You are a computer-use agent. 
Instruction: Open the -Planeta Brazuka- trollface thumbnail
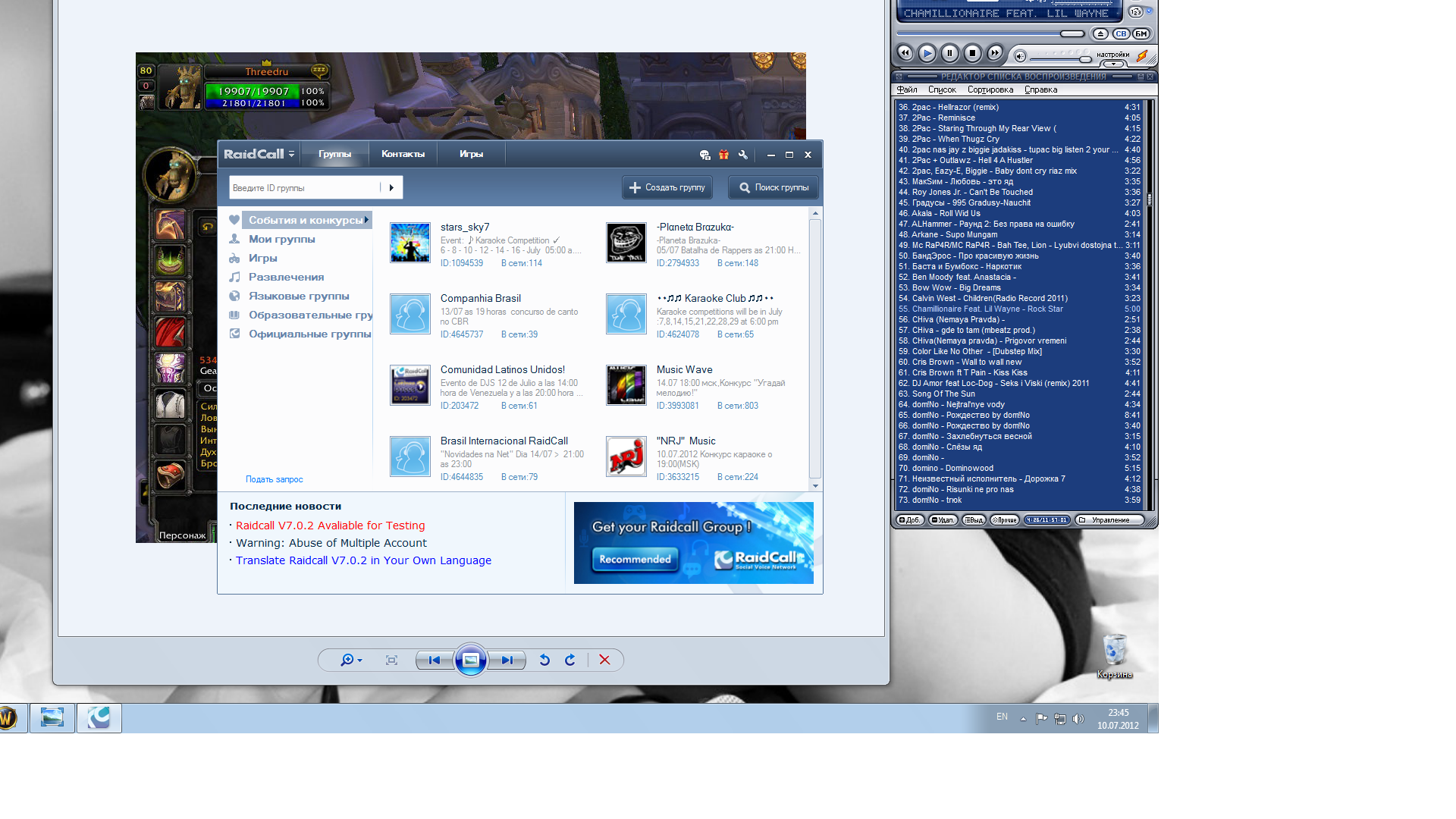(626, 243)
